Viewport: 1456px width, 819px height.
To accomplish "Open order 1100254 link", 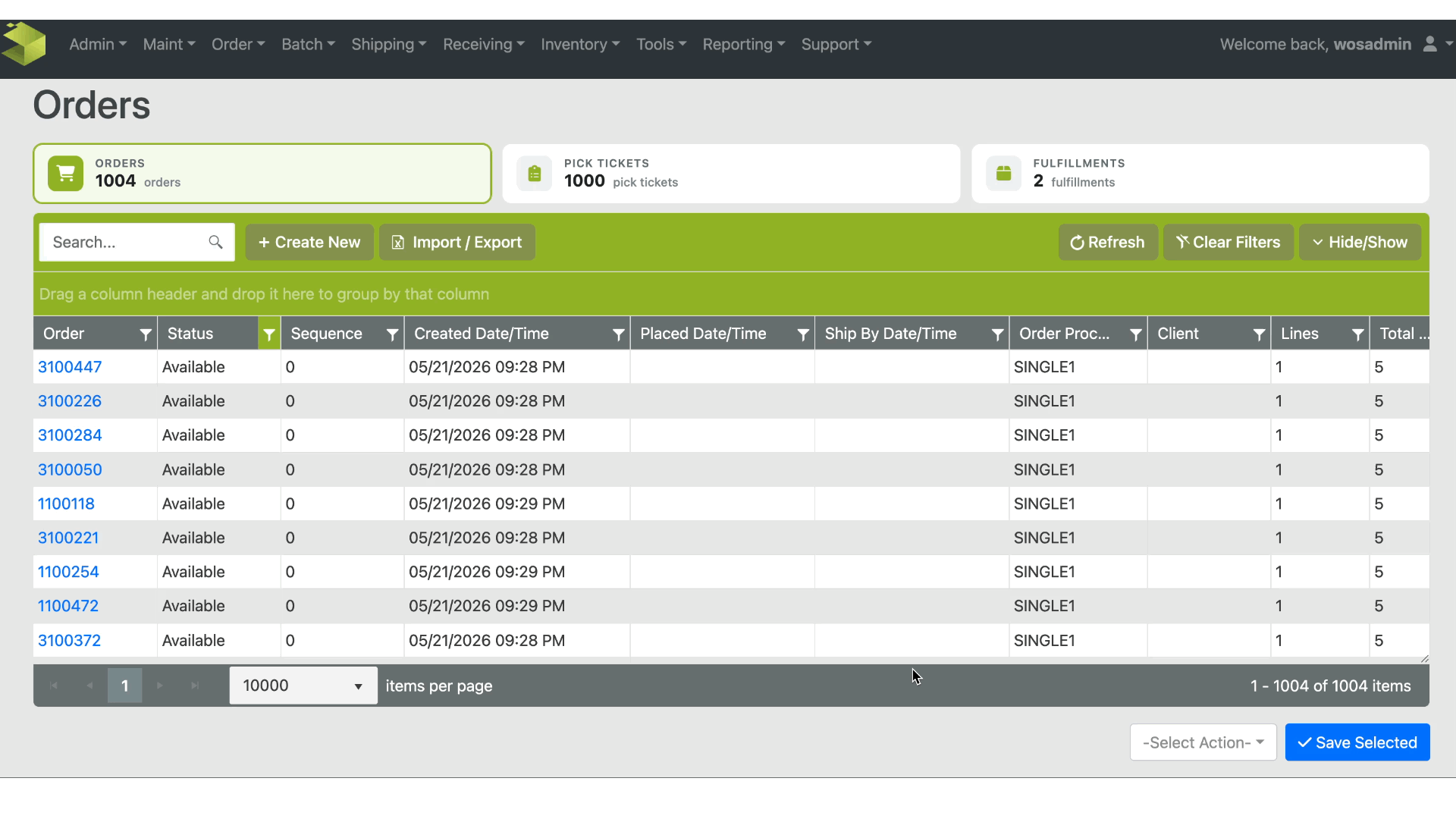I will [x=68, y=572].
